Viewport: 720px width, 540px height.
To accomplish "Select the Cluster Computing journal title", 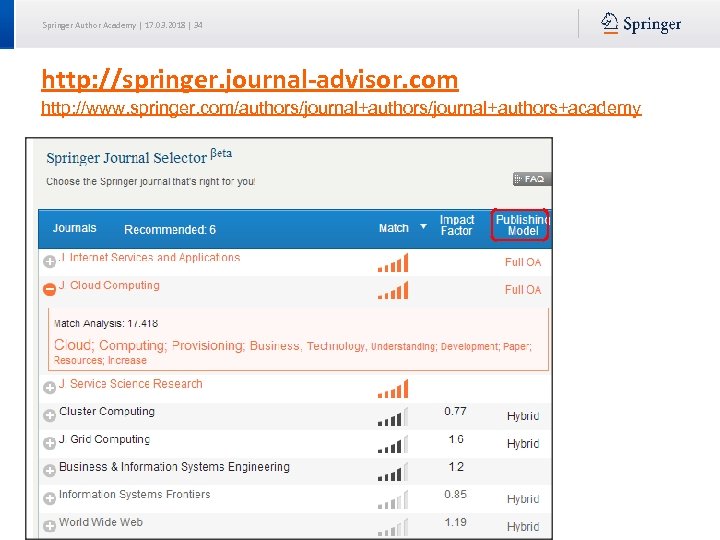I will (107, 411).
